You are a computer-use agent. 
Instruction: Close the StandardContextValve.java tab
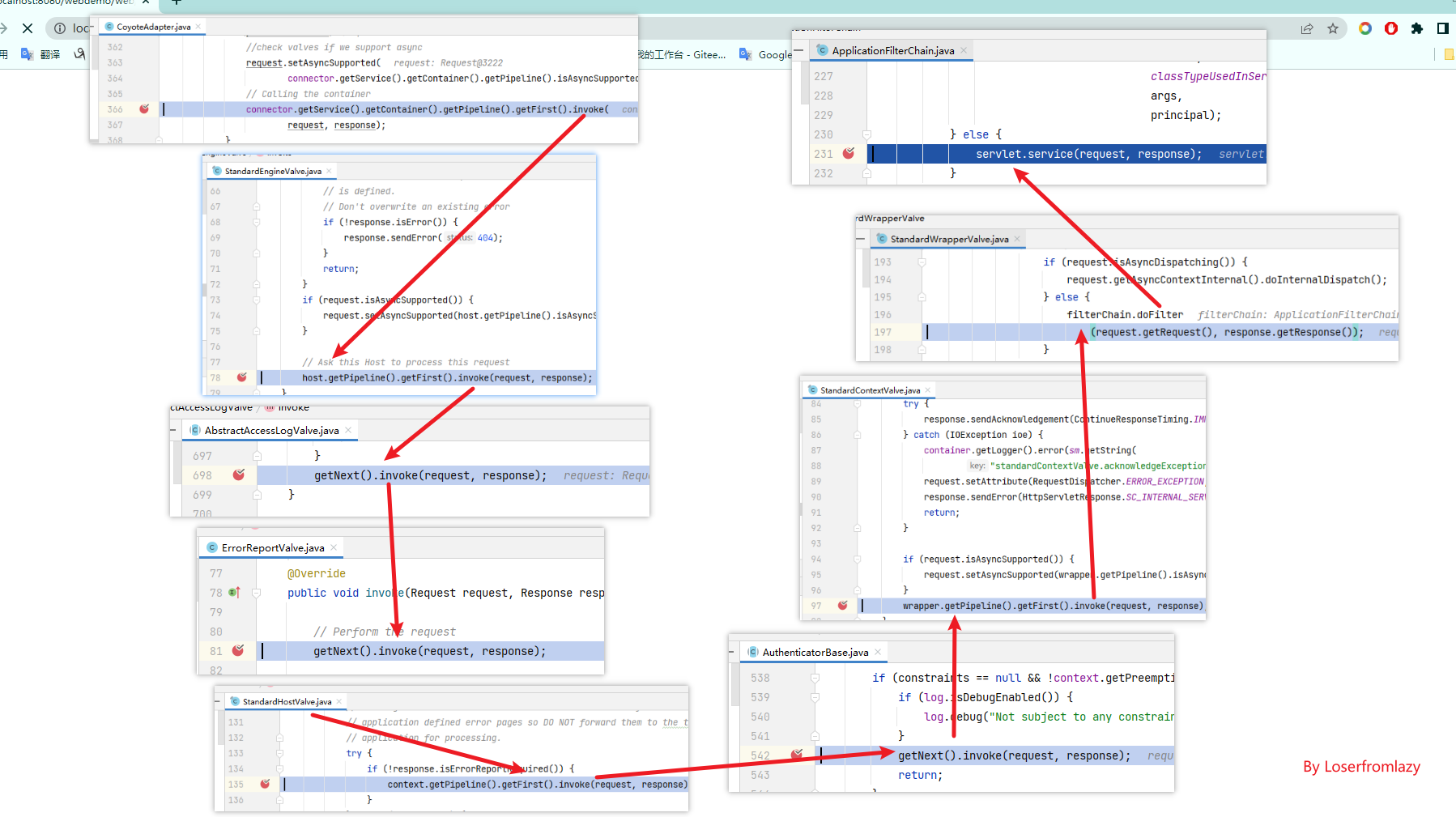[x=928, y=390]
